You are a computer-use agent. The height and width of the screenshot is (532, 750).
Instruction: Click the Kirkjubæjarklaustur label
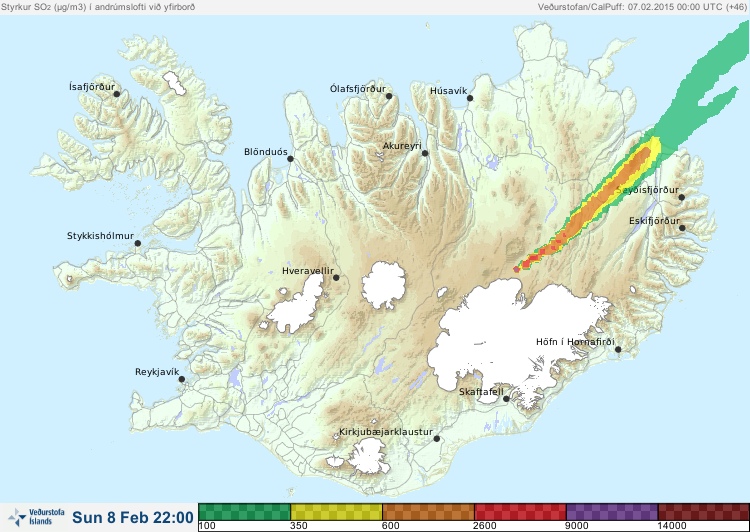pos(386,432)
